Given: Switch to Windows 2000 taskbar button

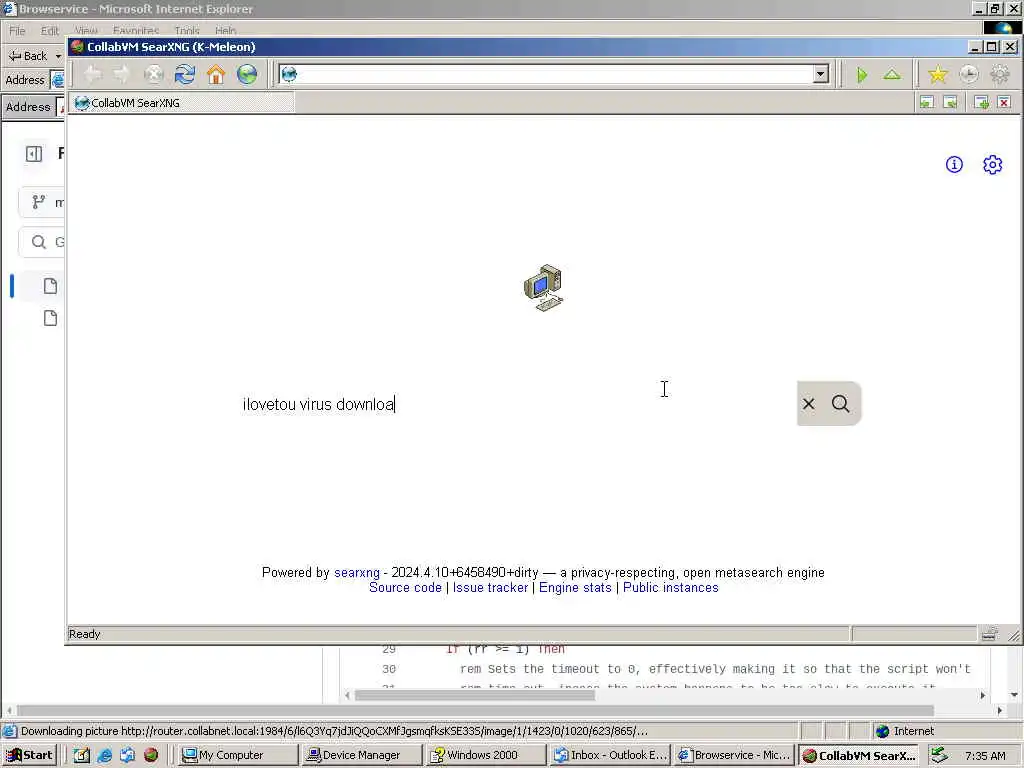Looking at the screenshot, I should point(485,755).
